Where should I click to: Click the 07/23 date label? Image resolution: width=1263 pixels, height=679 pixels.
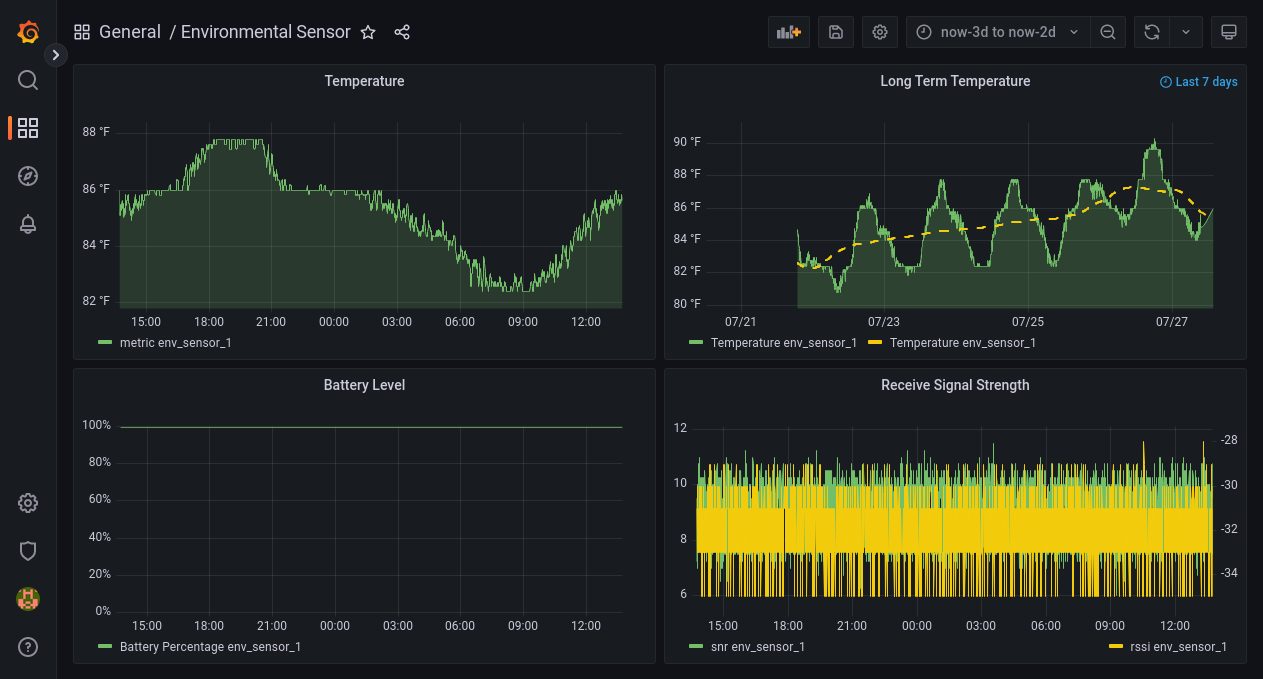884,322
